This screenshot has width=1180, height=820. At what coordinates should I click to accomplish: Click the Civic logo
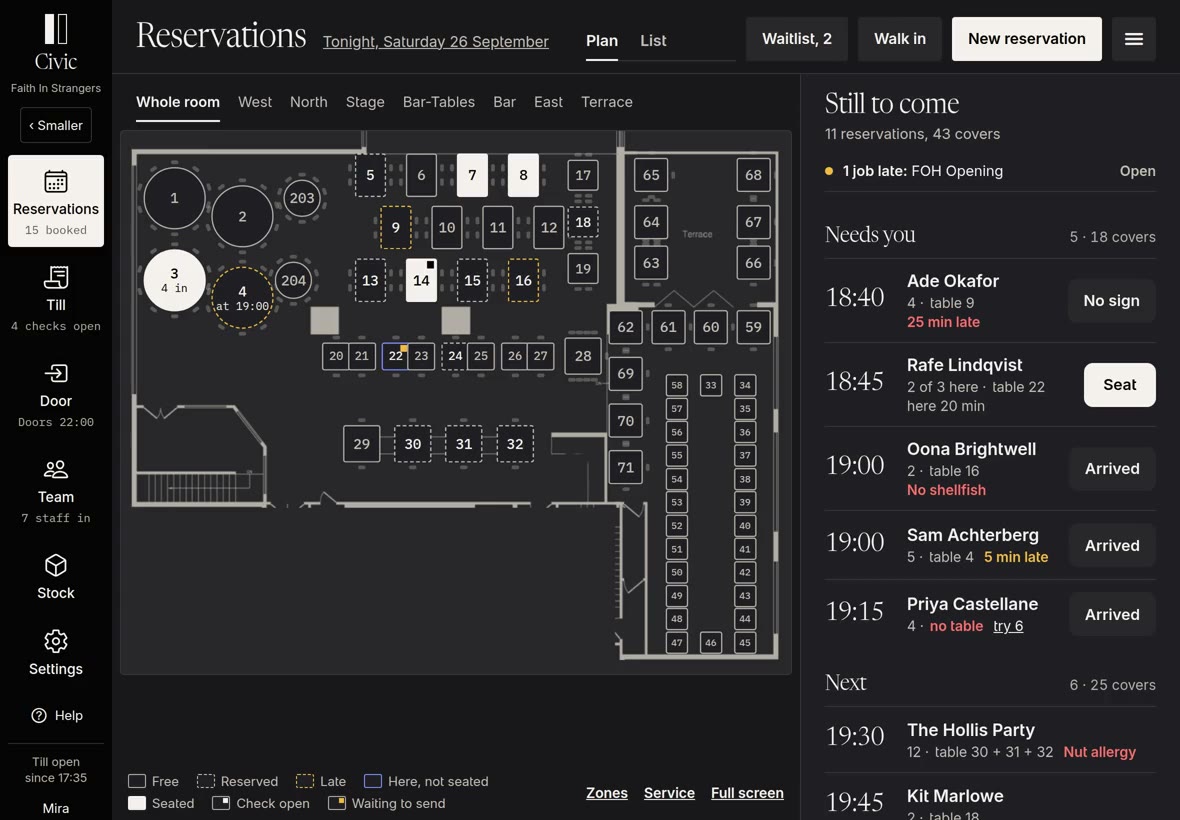coord(56,42)
